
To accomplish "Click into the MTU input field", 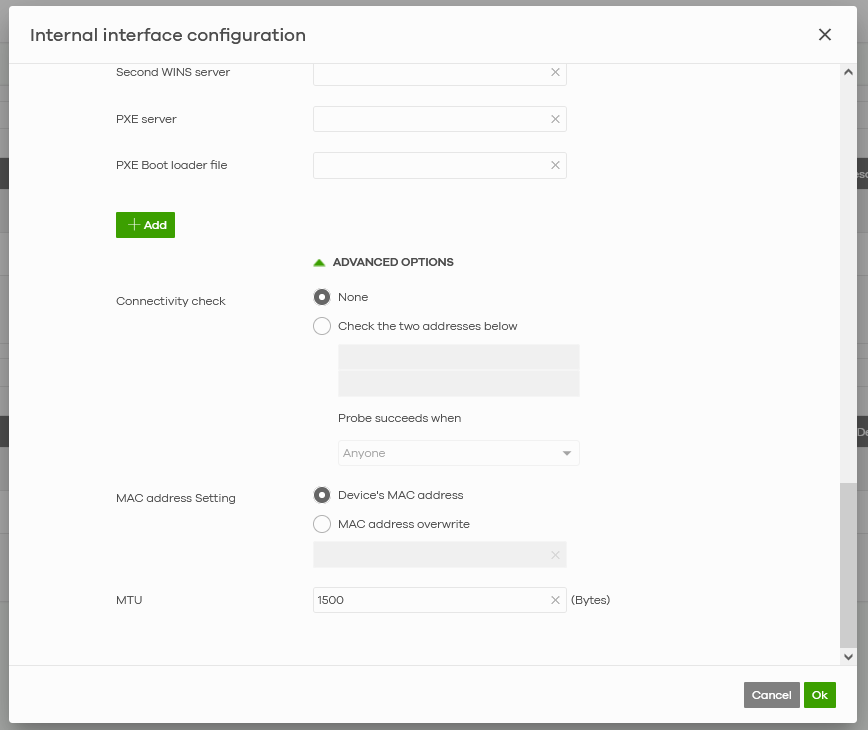I will pyautogui.click(x=430, y=600).
